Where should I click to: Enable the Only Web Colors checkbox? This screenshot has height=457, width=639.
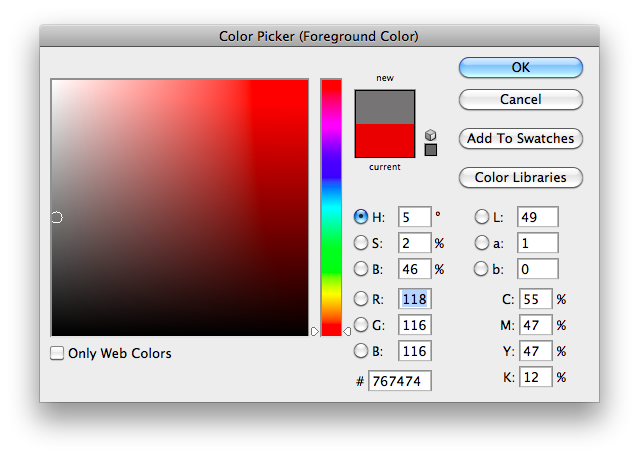point(58,353)
